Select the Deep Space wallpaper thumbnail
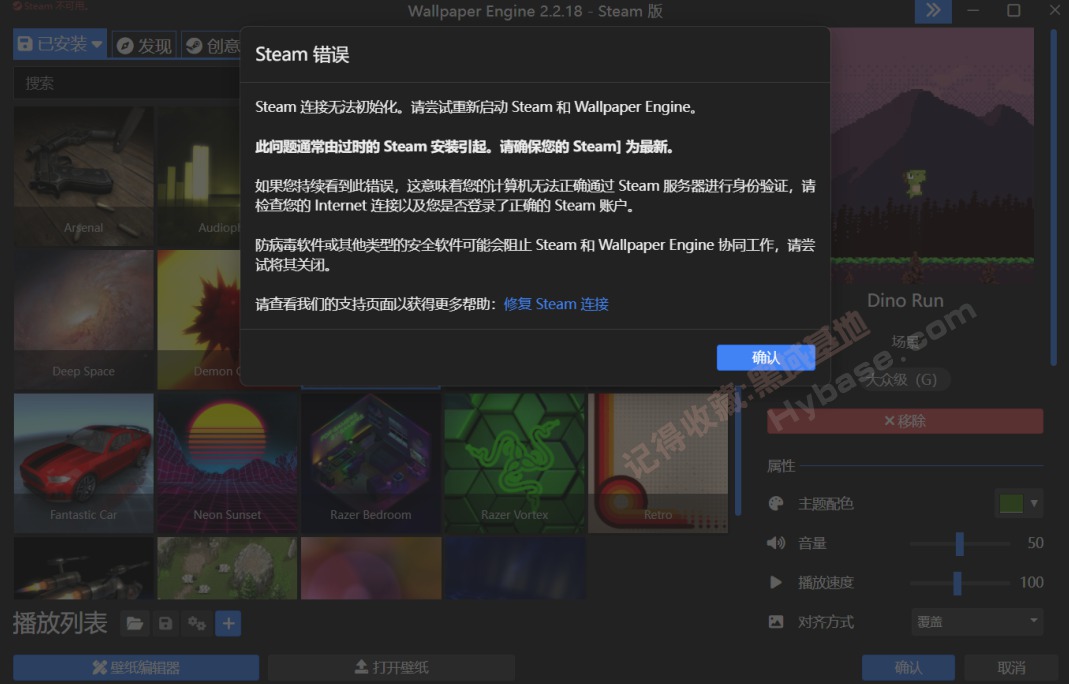1069x684 pixels. tap(83, 319)
